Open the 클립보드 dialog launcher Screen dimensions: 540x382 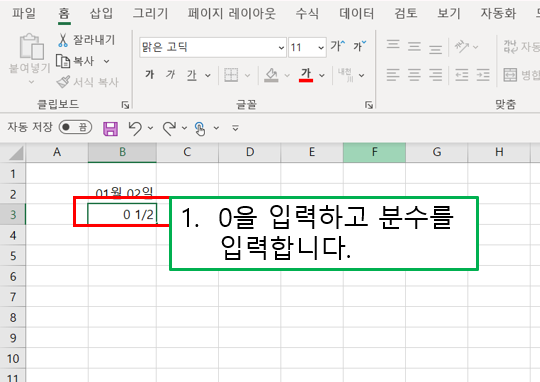(125, 105)
